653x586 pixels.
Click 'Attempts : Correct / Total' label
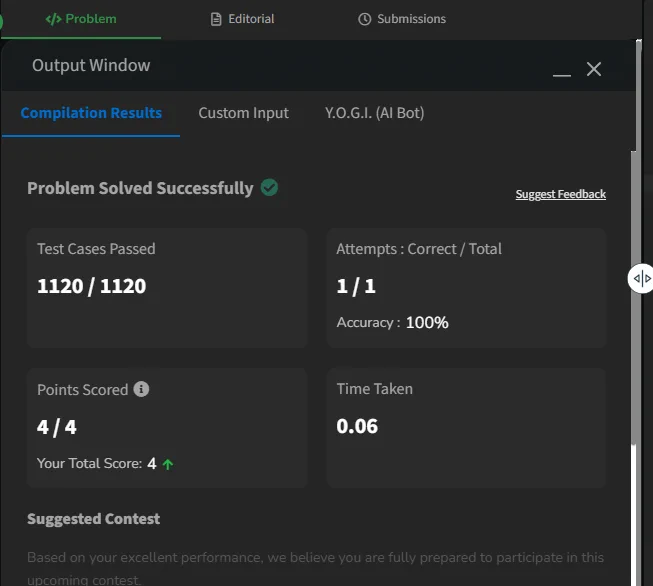pos(419,249)
